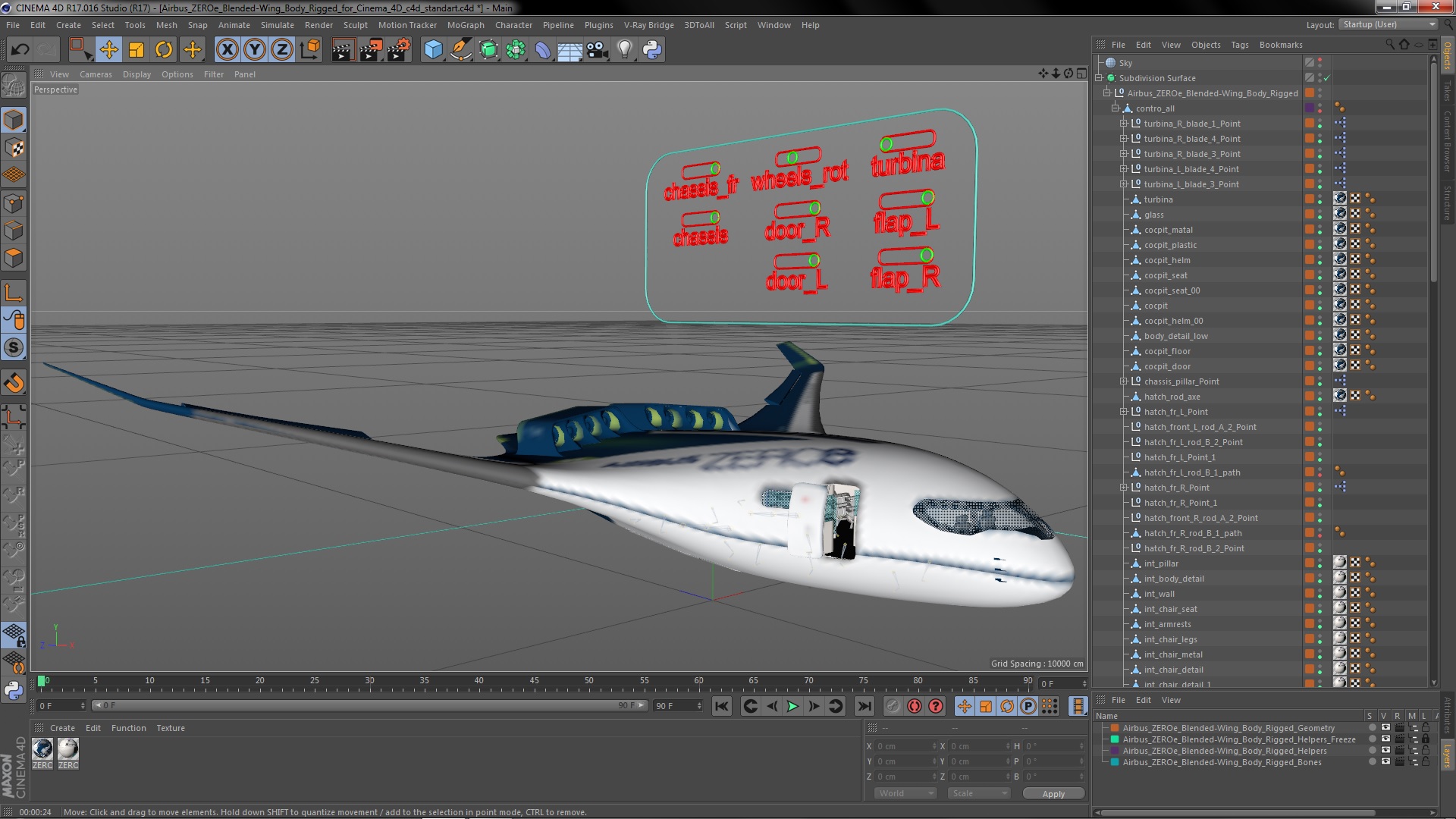Click the Undo arrow icon
The image size is (1456, 819).
click(x=20, y=50)
